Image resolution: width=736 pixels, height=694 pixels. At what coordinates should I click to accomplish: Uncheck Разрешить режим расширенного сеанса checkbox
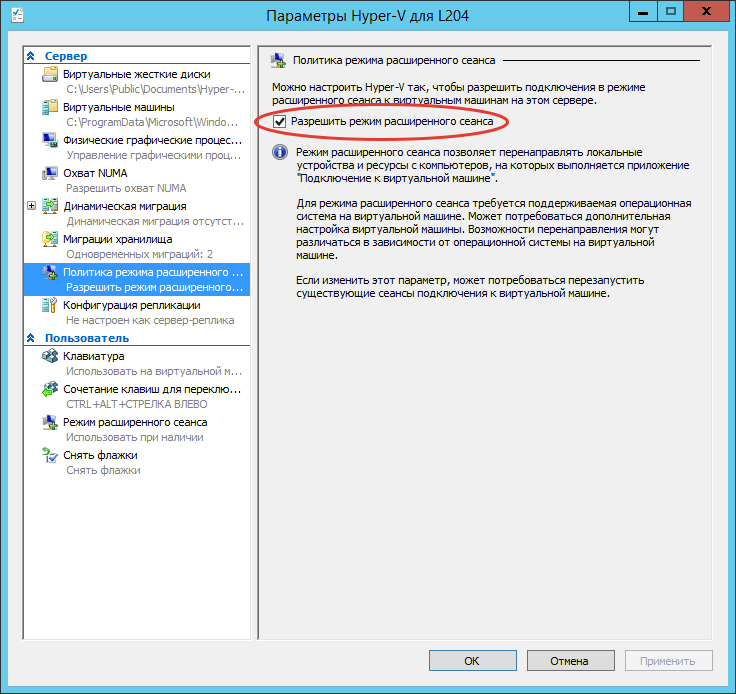pos(281,121)
